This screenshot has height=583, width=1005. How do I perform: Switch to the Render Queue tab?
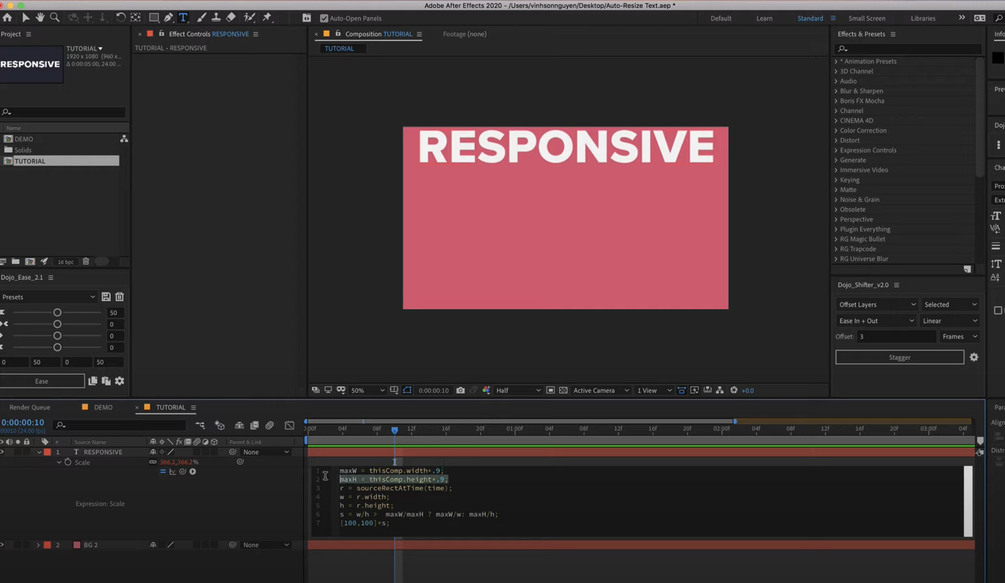pos(29,407)
